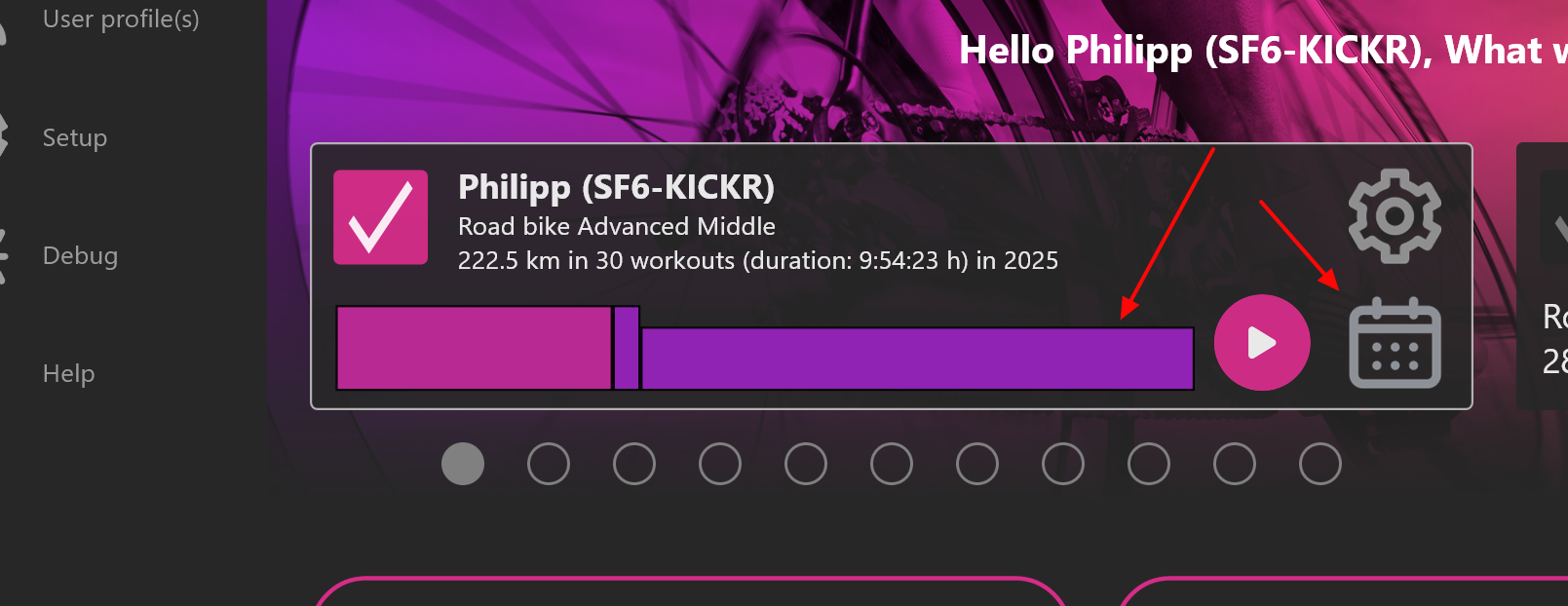Open the Help sidebar item

(68, 374)
